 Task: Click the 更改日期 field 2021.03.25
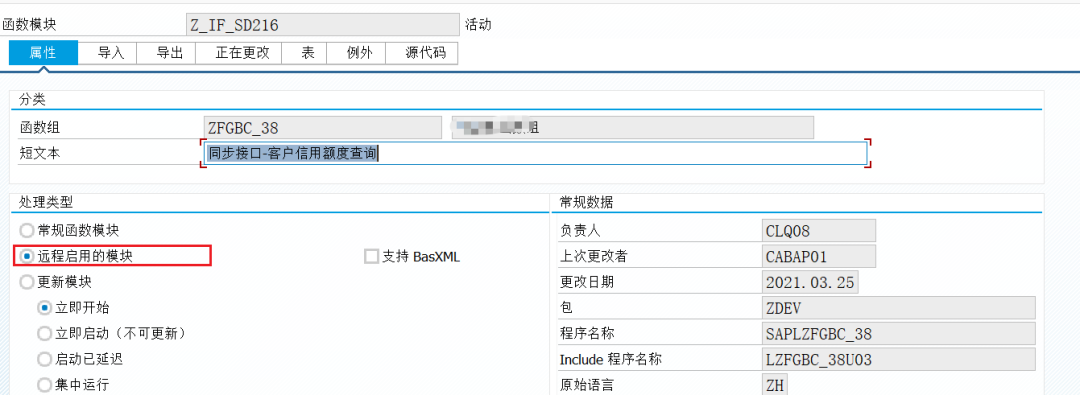[811, 282]
